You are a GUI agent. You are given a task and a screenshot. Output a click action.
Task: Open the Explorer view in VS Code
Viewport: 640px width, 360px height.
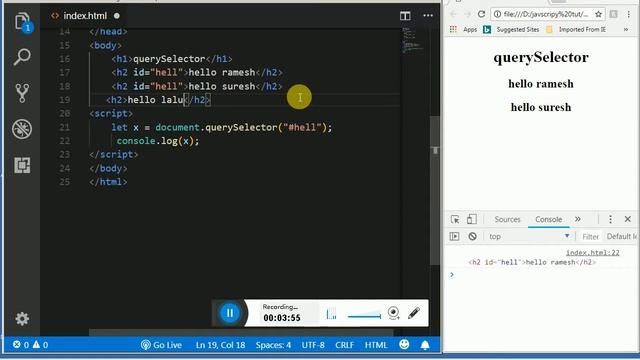22,21
